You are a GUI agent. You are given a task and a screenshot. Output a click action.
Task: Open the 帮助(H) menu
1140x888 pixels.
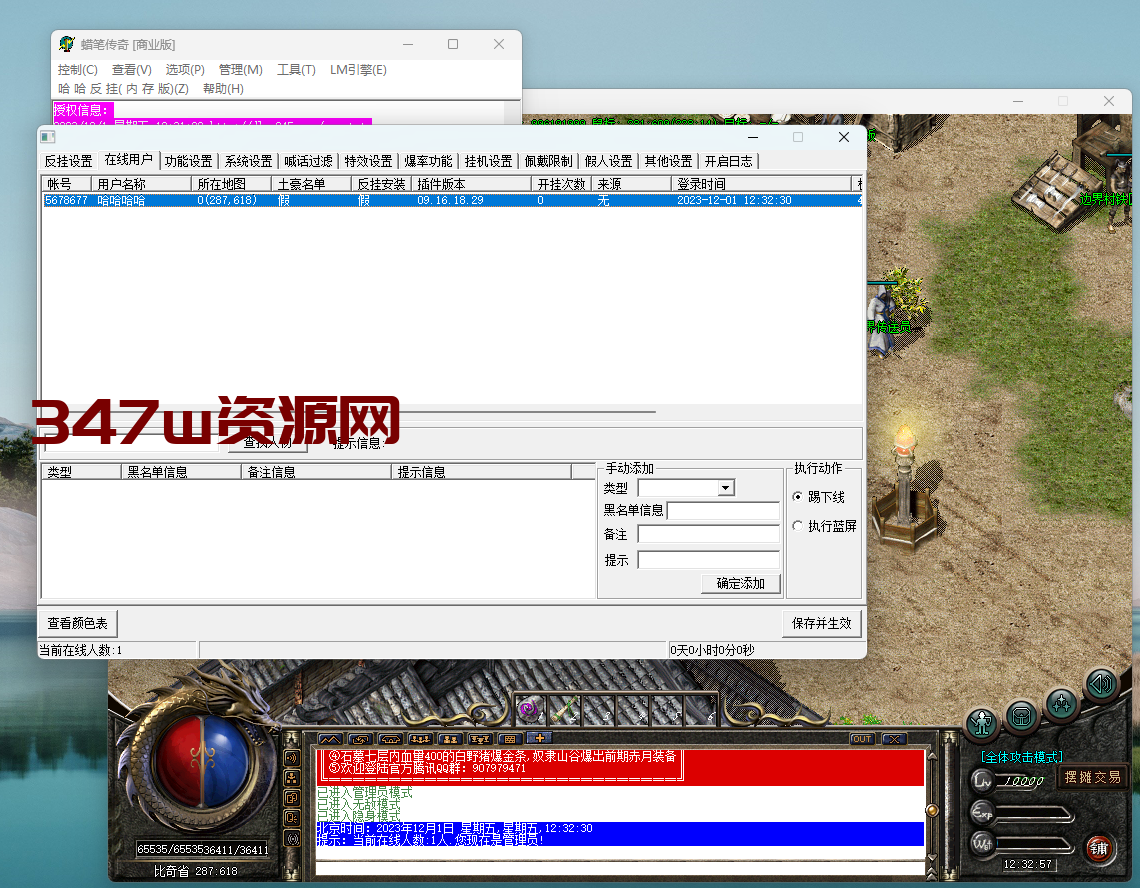223,89
